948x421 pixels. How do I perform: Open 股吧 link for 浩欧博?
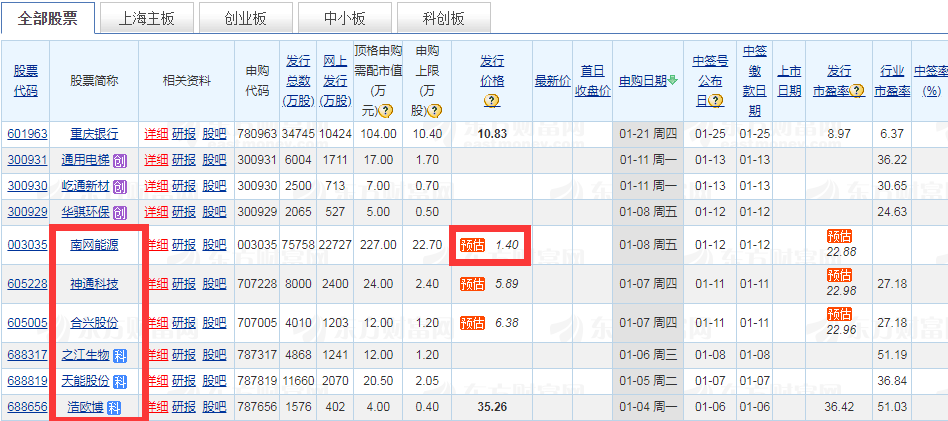[x=214, y=408]
